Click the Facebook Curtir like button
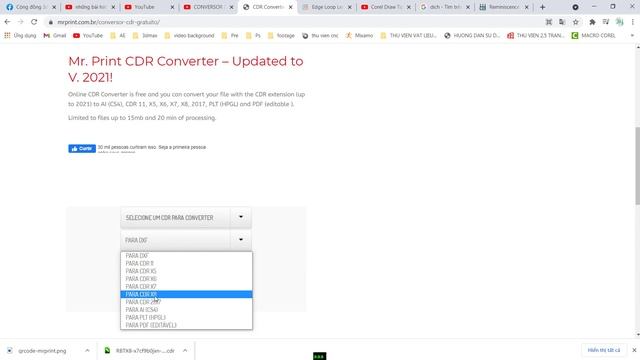 [82, 149]
